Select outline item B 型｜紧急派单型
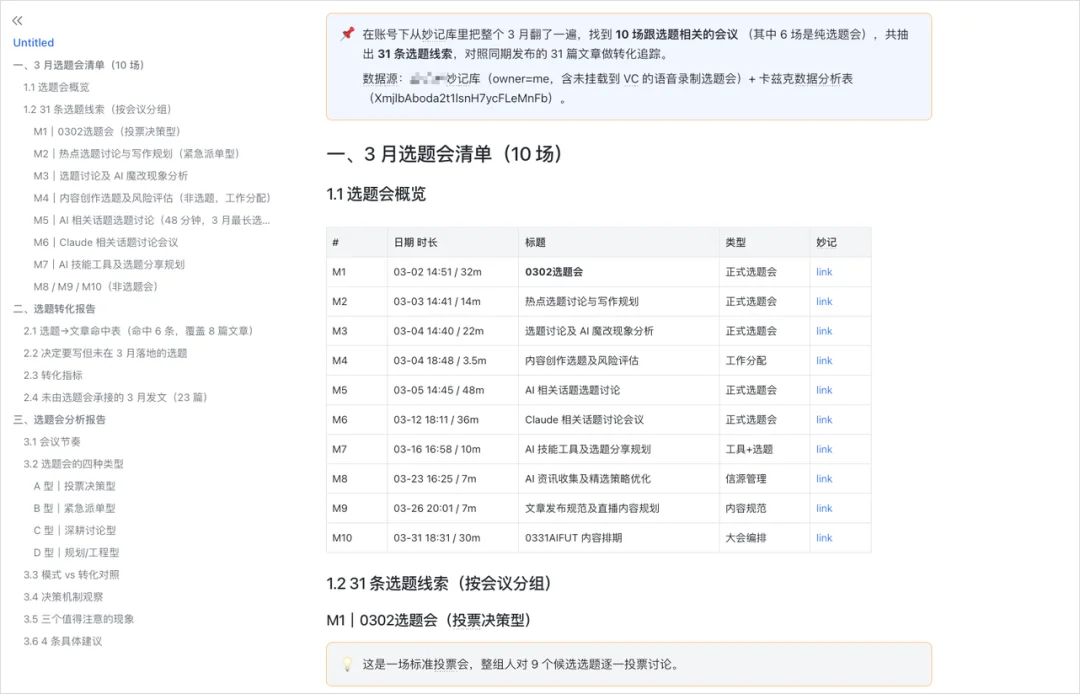 74,508
